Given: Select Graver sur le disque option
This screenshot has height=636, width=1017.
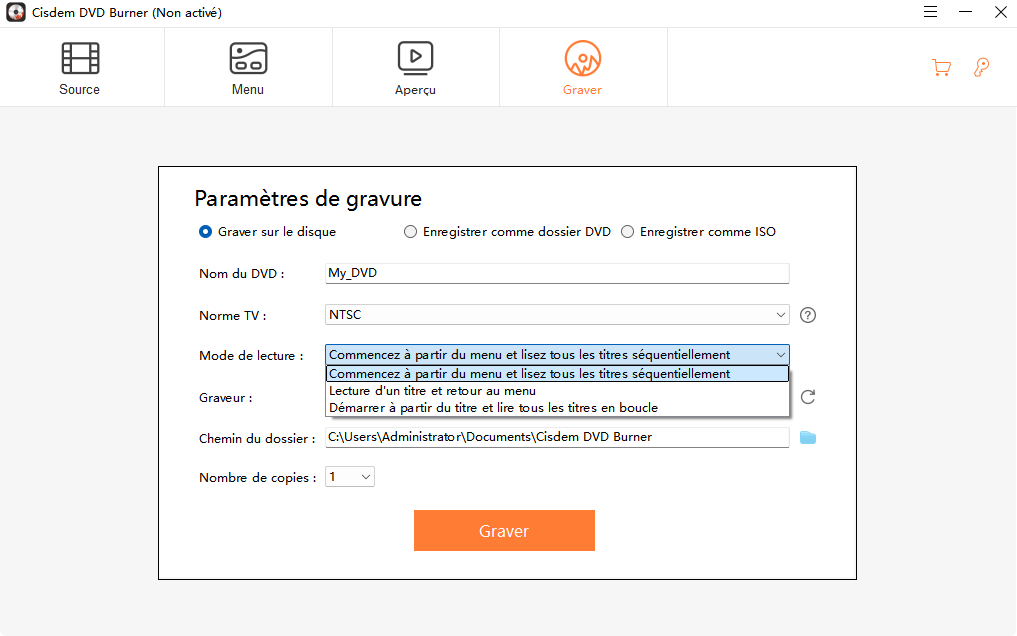Looking at the screenshot, I should pos(204,231).
